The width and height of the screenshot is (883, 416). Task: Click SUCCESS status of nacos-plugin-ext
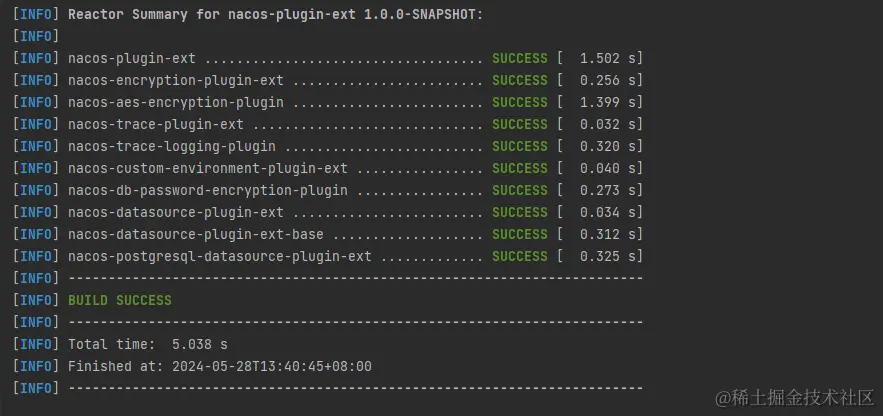[520, 59]
